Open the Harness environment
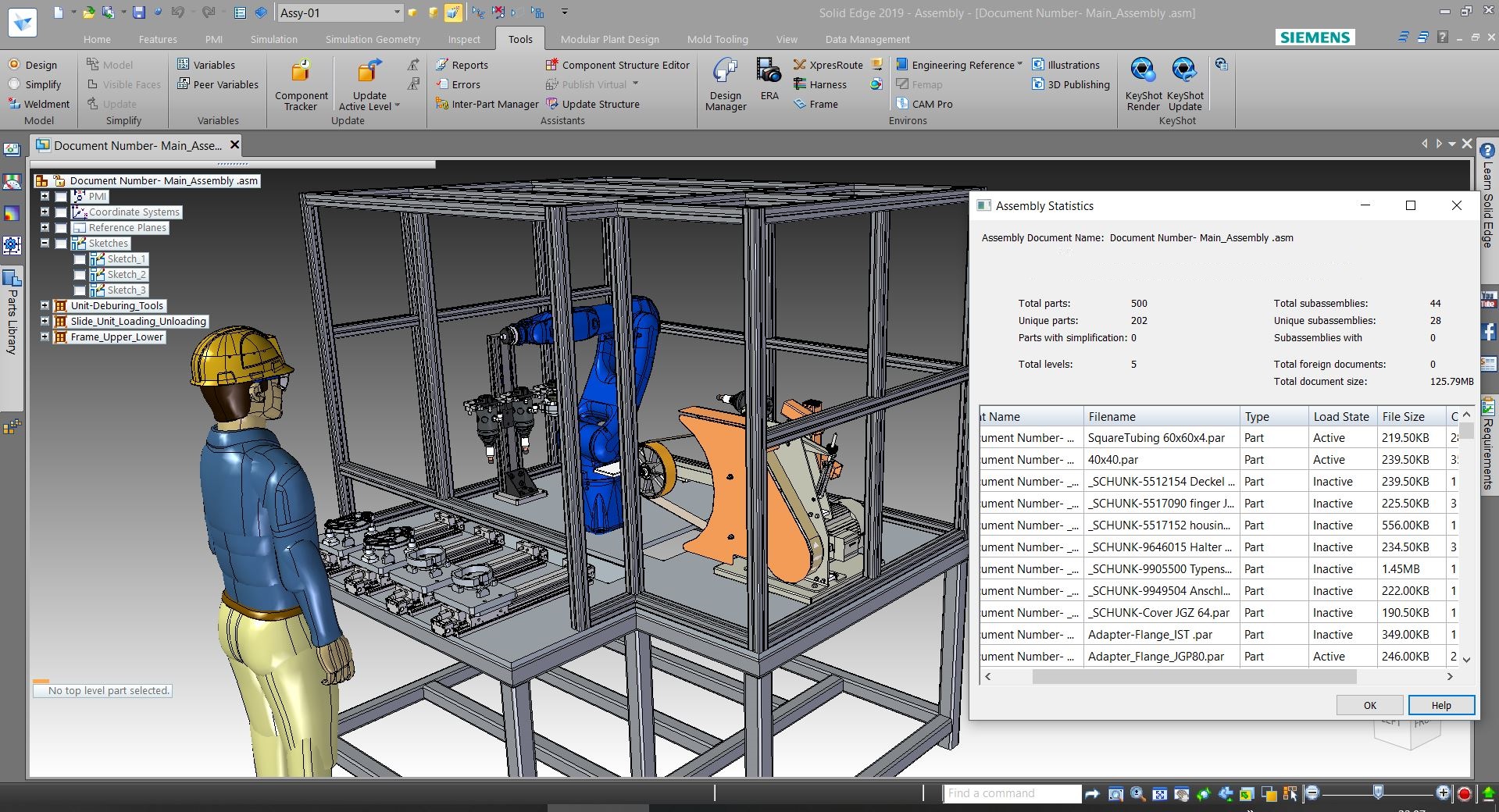 tap(819, 84)
